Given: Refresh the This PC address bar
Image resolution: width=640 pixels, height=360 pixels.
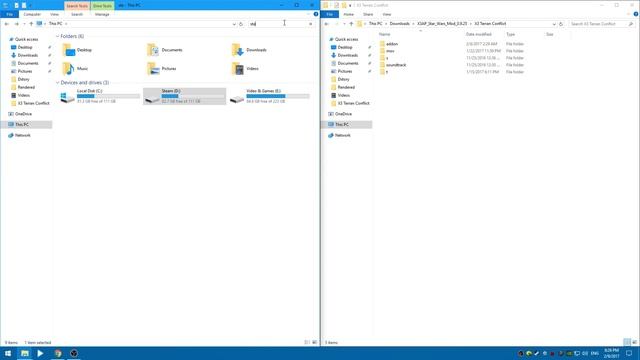Looking at the screenshot, I should [x=241, y=24].
